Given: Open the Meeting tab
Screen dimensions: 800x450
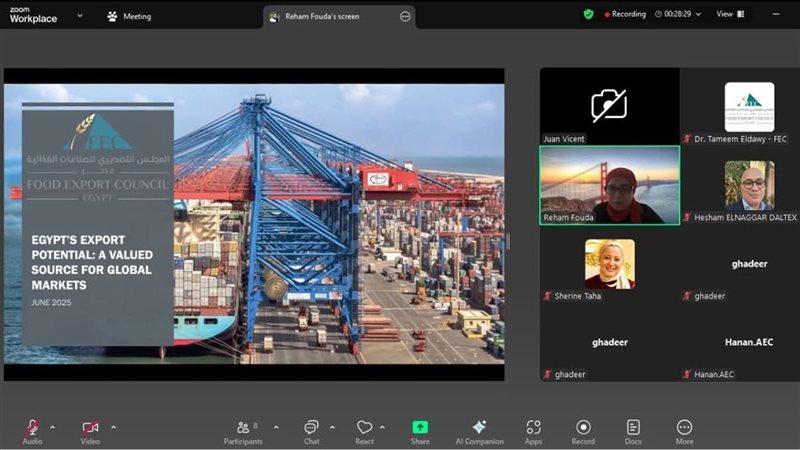Looking at the screenshot, I should pos(129,16).
